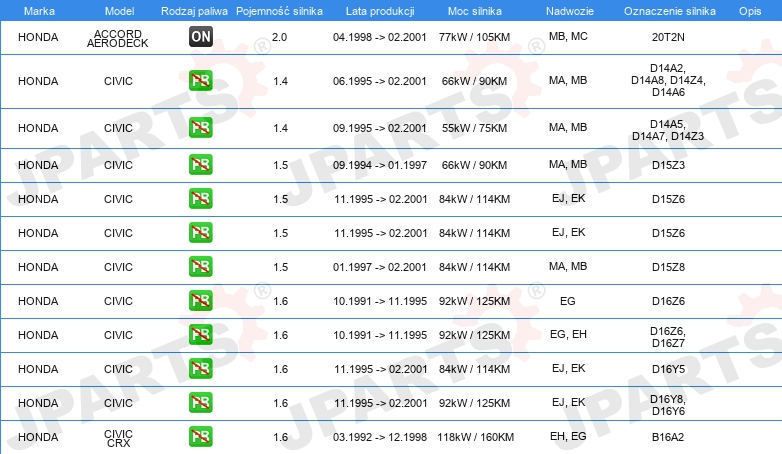
Task: Click the PB fuel icon in the D16Y8, D16Y6 row
Action: 201,402
